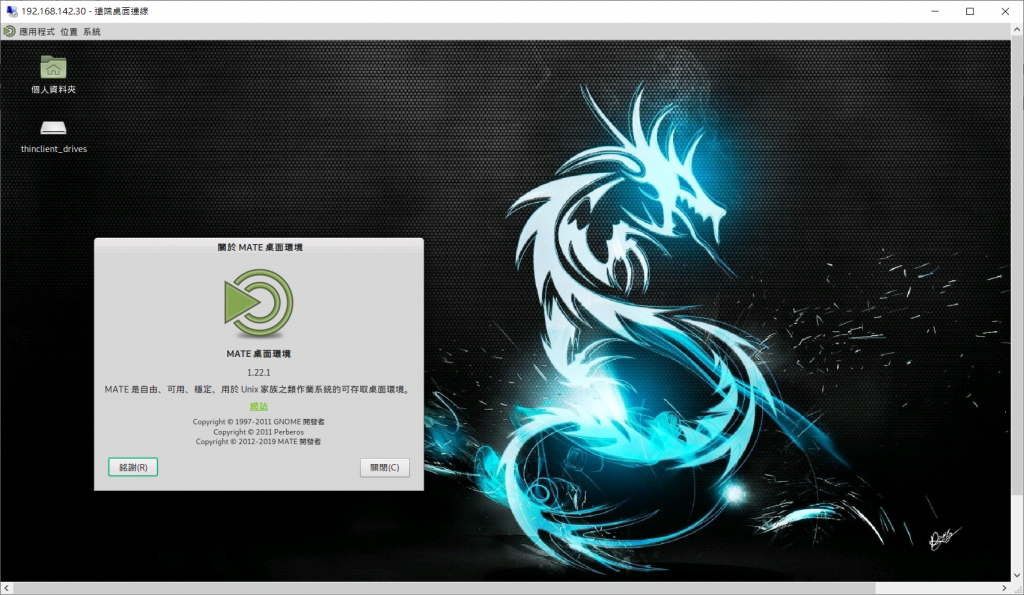The width and height of the screenshot is (1024, 595).
Task: Click the vertical scrollbar down arrow
Action: tap(1017, 575)
